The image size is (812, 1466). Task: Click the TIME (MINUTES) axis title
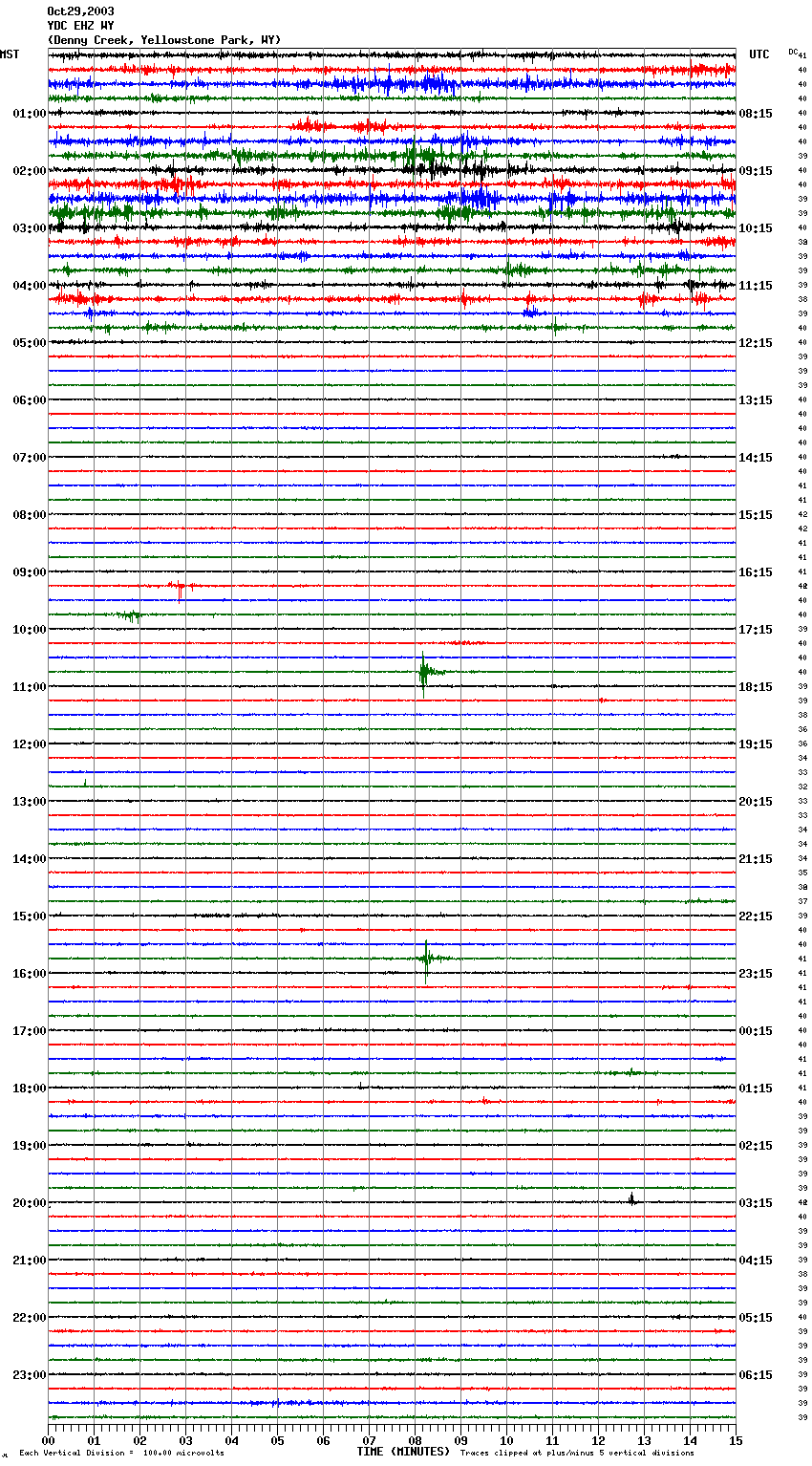tap(403, 1452)
